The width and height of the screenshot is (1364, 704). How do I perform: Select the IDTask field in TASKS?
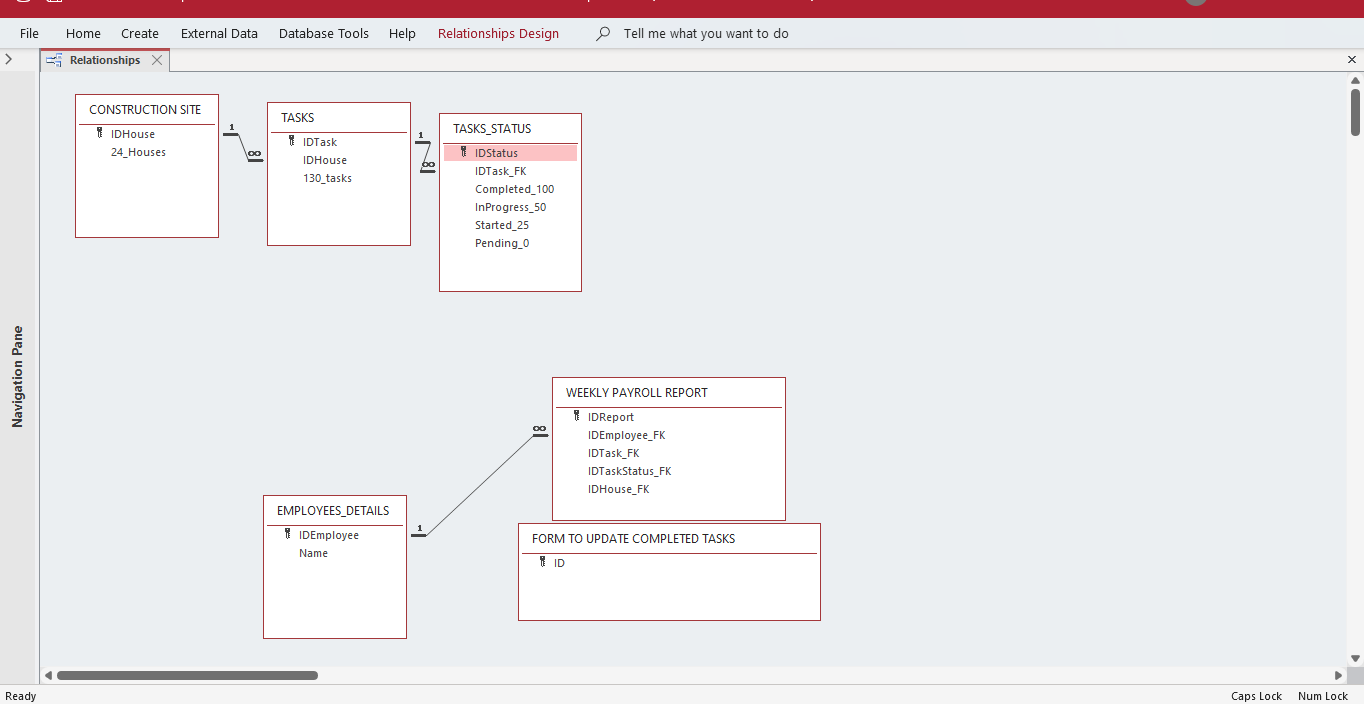coord(320,142)
